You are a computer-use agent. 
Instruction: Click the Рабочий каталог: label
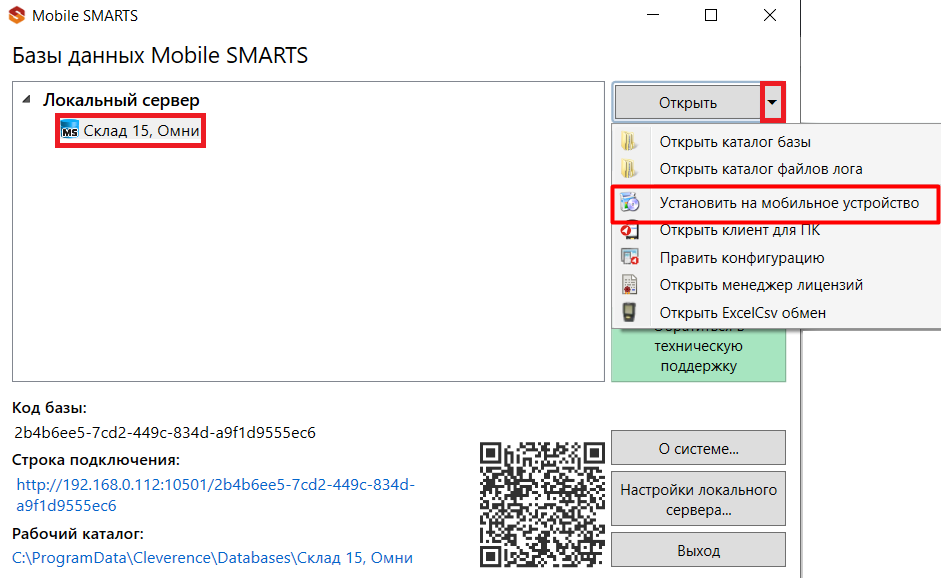click(78, 534)
